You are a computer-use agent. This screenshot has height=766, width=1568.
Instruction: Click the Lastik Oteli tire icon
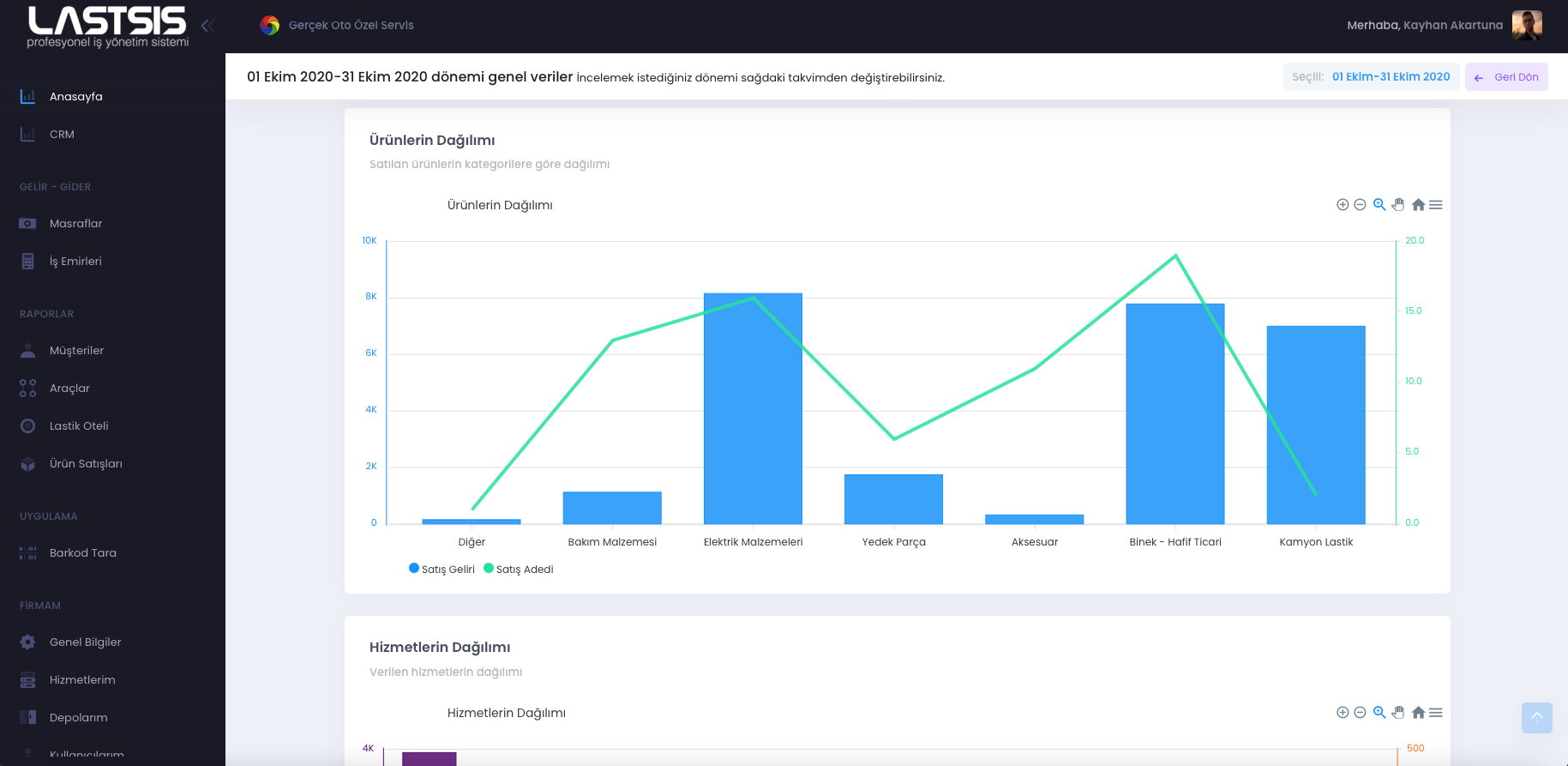27,425
